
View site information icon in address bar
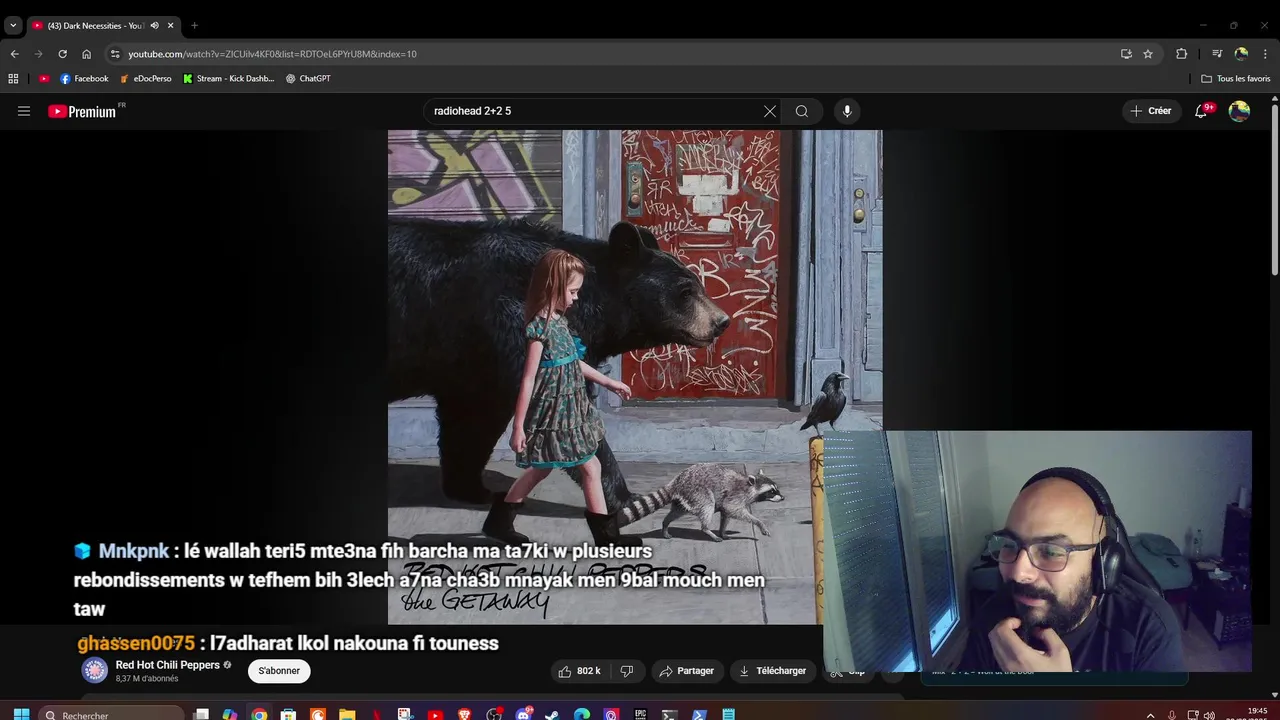[115, 54]
